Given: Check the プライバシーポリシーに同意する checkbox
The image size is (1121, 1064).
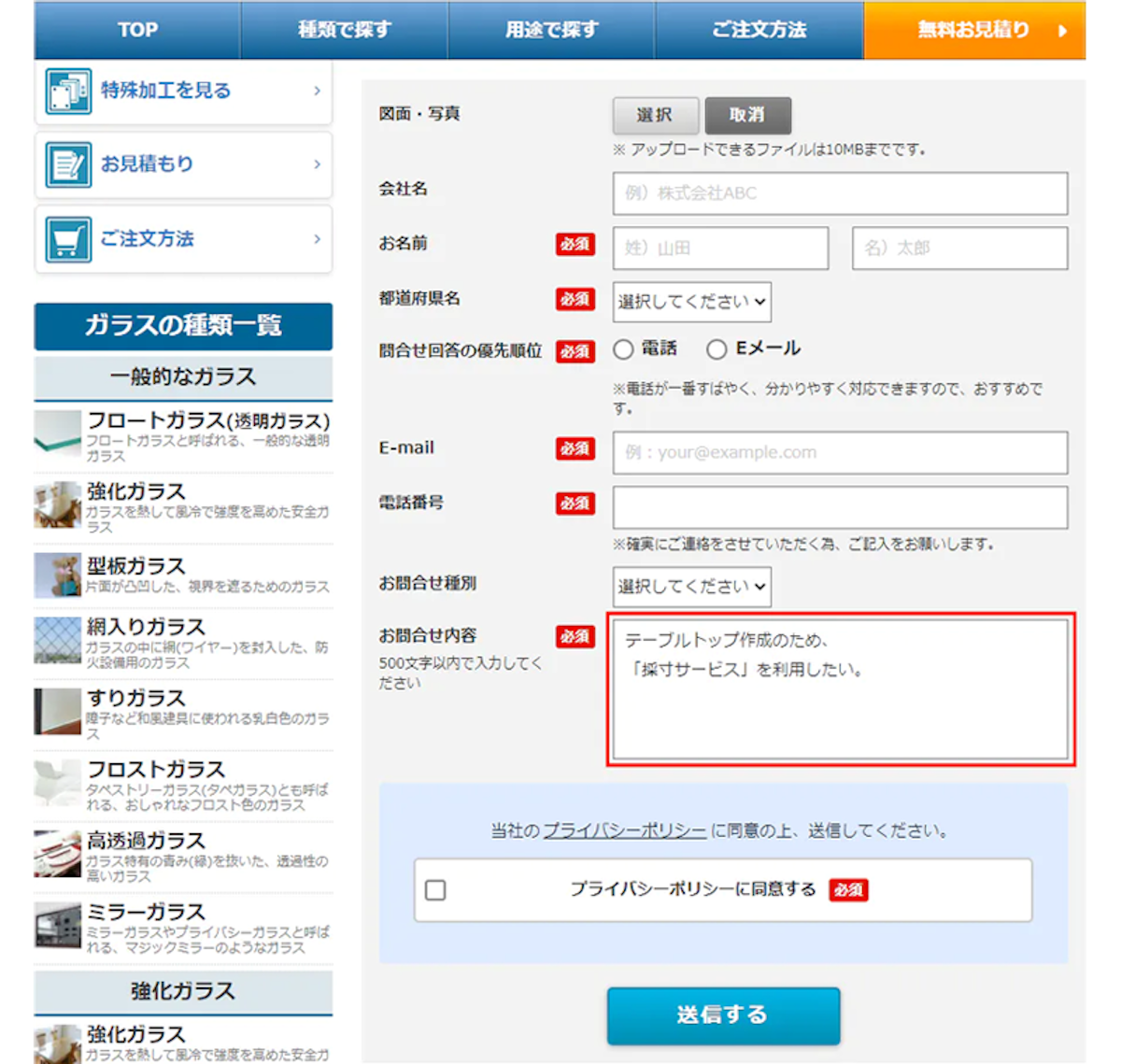Looking at the screenshot, I should tap(434, 890).
